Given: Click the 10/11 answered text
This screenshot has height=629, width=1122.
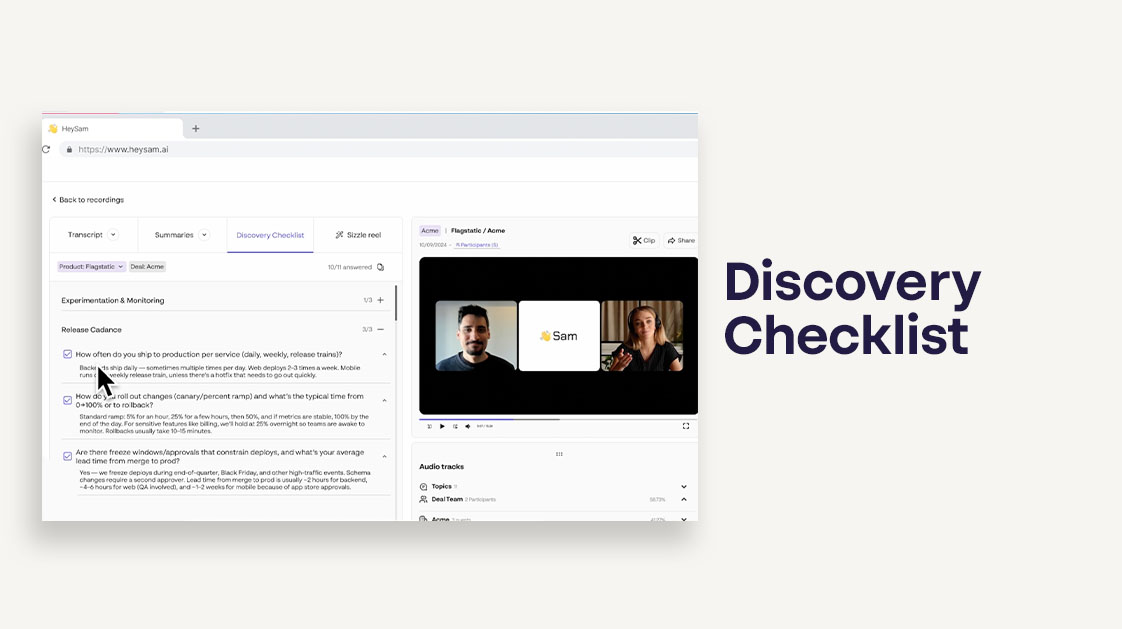Looking at the screenshot, I should (350, 267).
